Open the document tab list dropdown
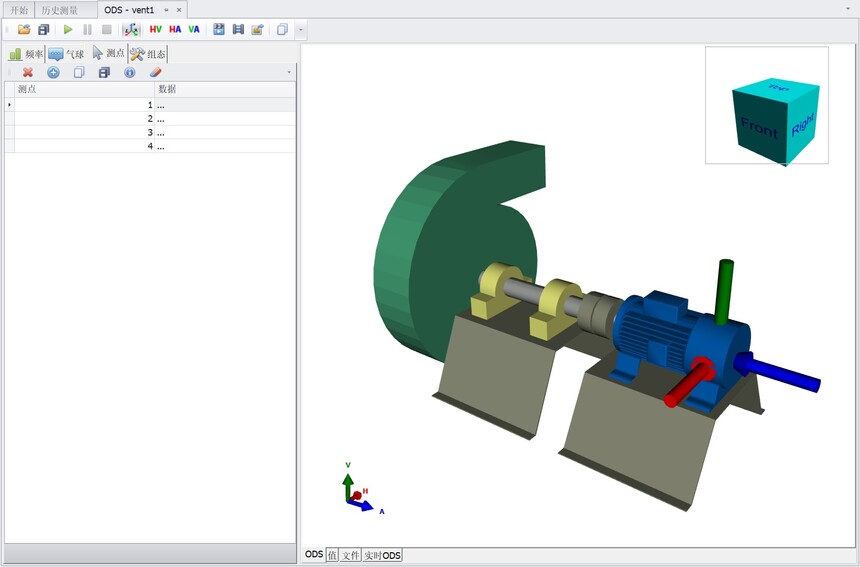The width and height of the screenshot is (860, 567). click(849, 8)
